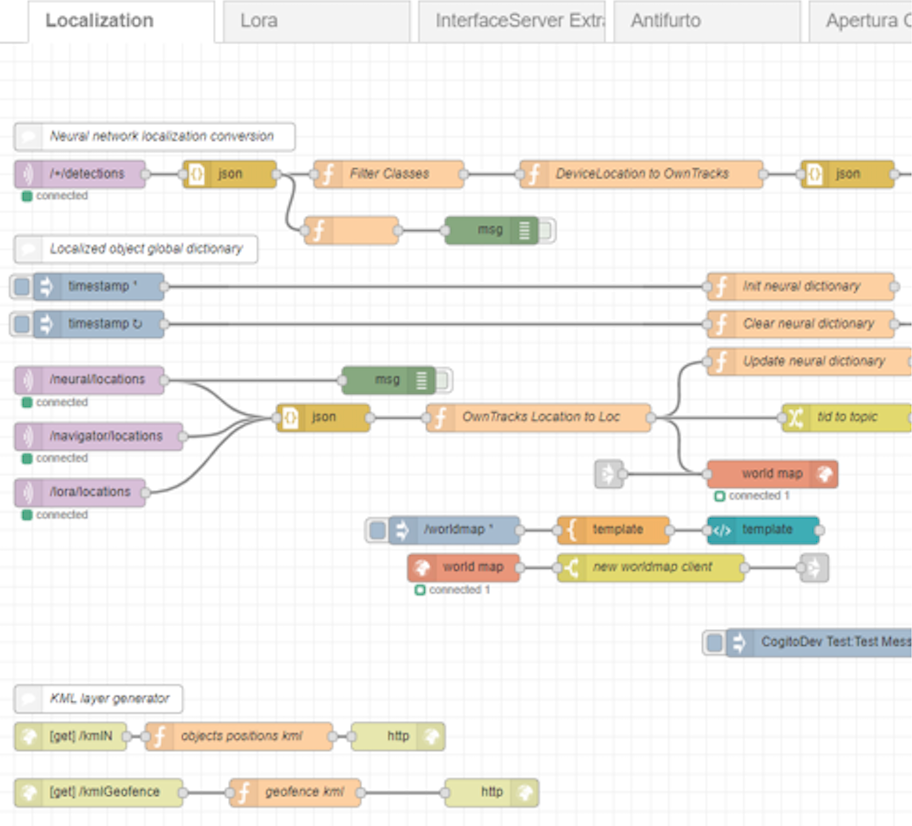Click the new worldmap client switch node

651,567
